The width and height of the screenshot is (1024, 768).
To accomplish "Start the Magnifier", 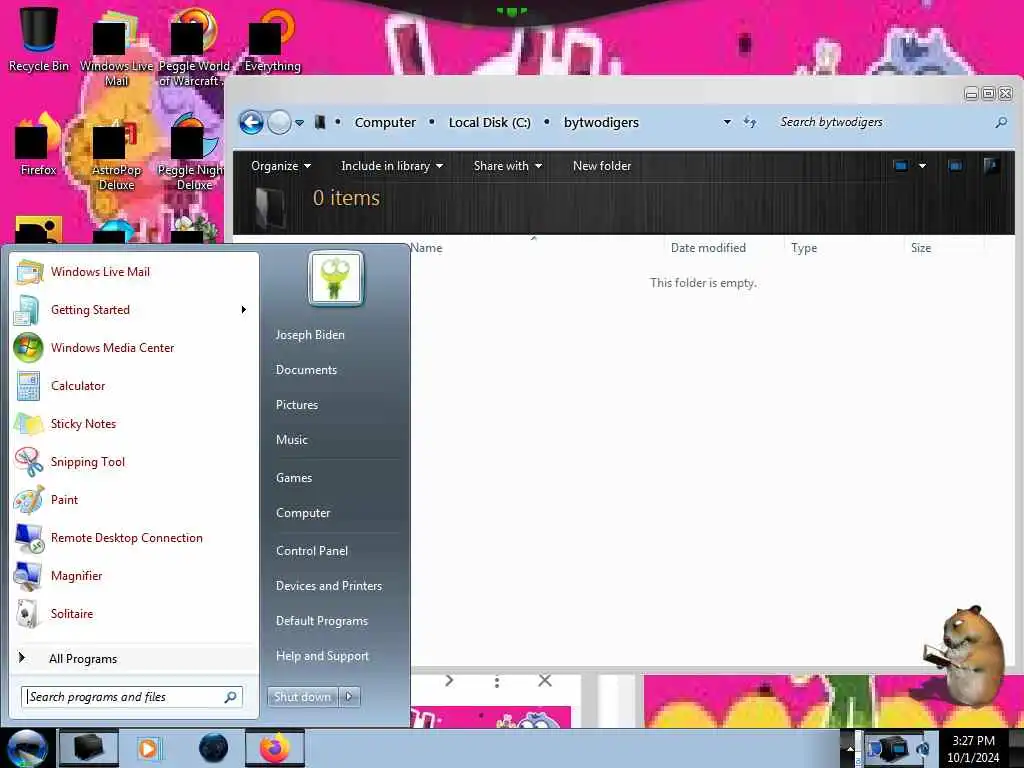I will point(134,575).
